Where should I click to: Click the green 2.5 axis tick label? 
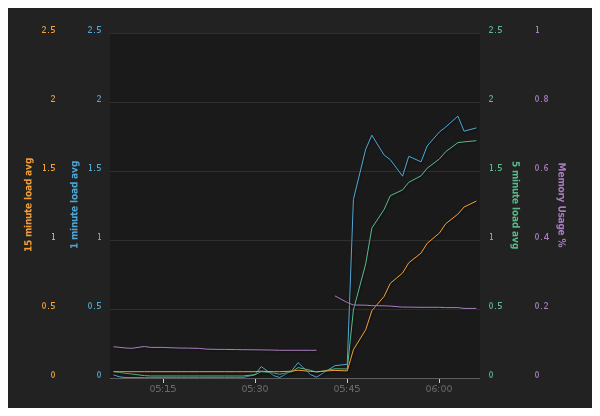tap(496, 30)
